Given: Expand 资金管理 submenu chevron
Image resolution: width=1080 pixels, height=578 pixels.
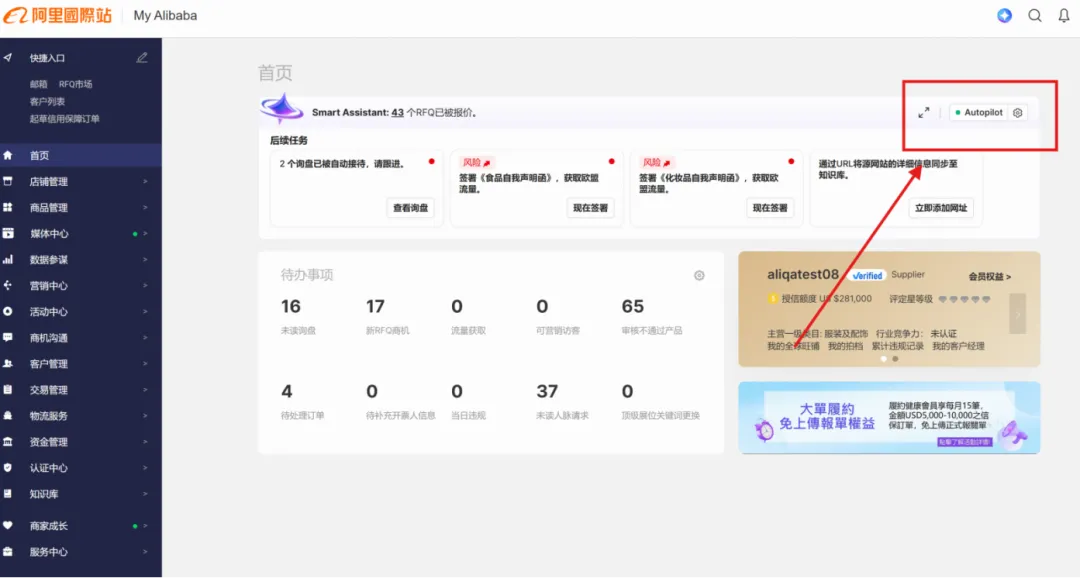Looking at the screenshot, I should (x=145, y=442).
